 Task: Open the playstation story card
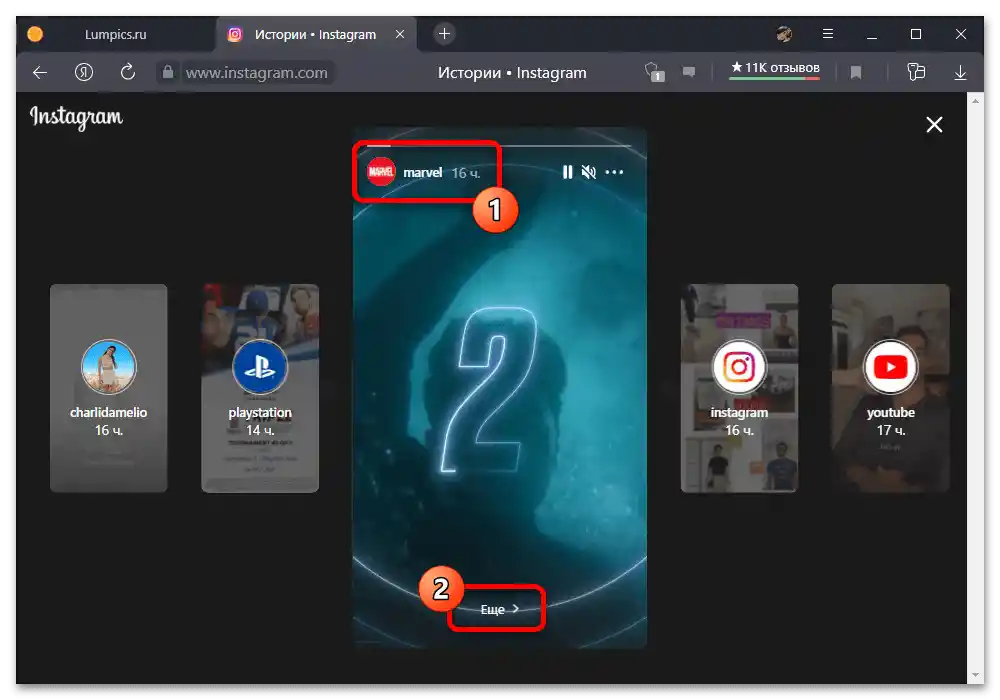(x=260, y=388)
